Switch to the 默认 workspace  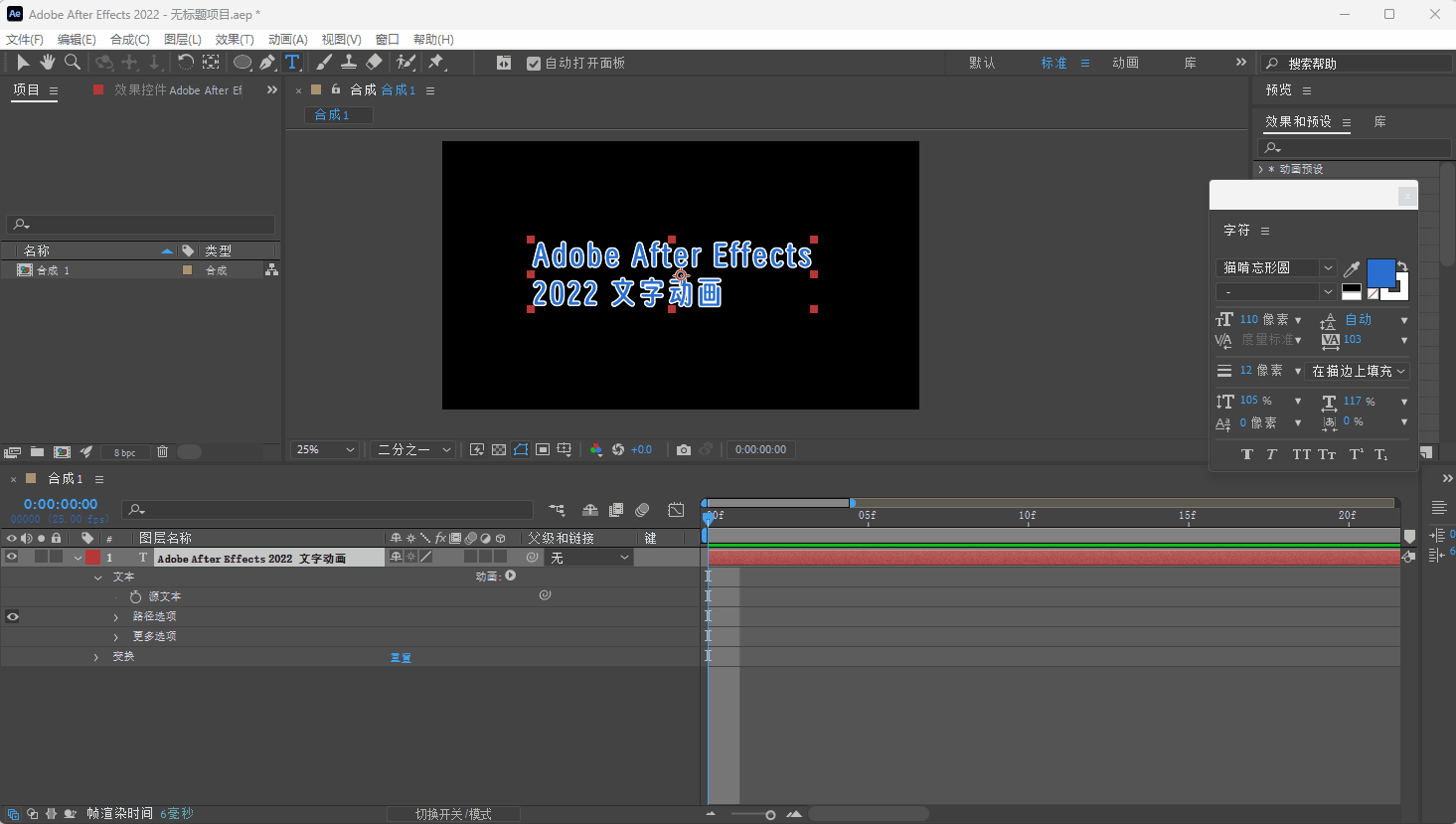pos(982,64)
